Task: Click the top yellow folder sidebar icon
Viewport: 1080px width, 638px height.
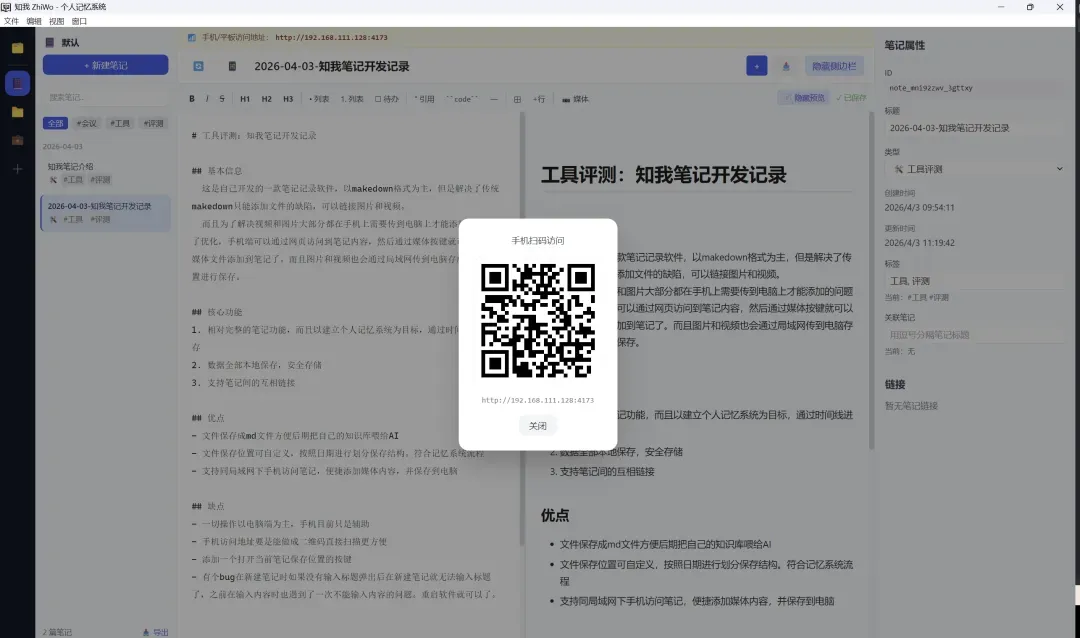Action: (18, 48)
